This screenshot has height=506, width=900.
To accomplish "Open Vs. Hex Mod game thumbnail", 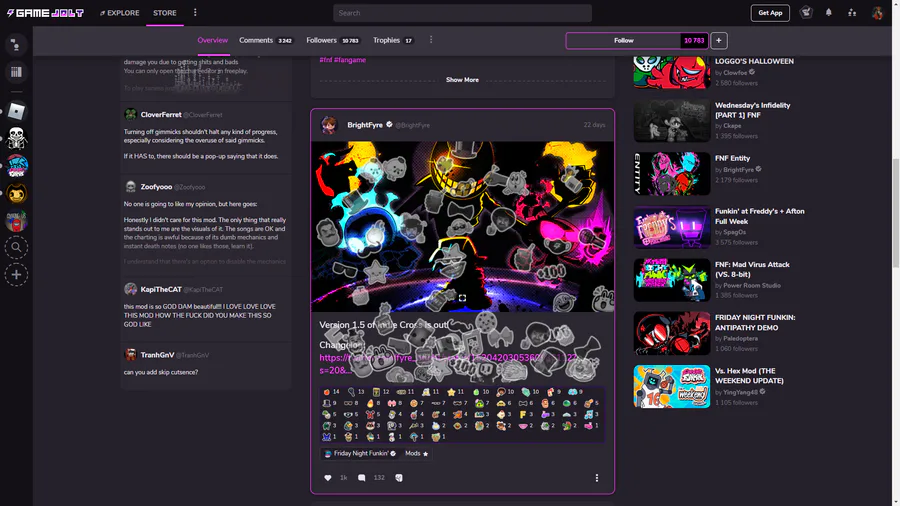I will tap(672, 386).
